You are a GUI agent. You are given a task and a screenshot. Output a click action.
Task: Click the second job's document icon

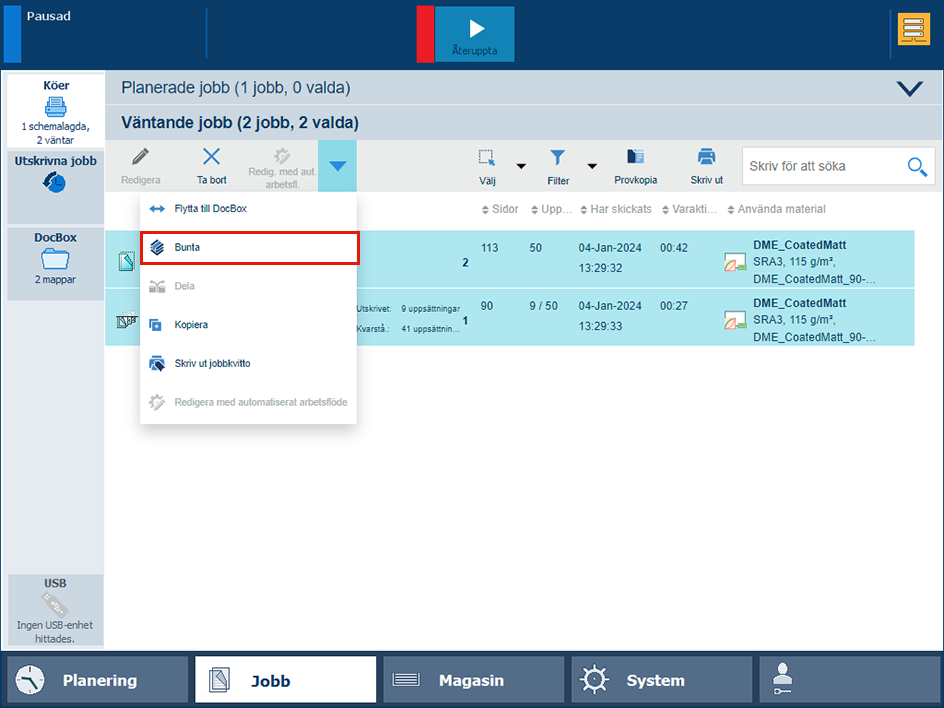pyautogui.click(x=126, y=320)
